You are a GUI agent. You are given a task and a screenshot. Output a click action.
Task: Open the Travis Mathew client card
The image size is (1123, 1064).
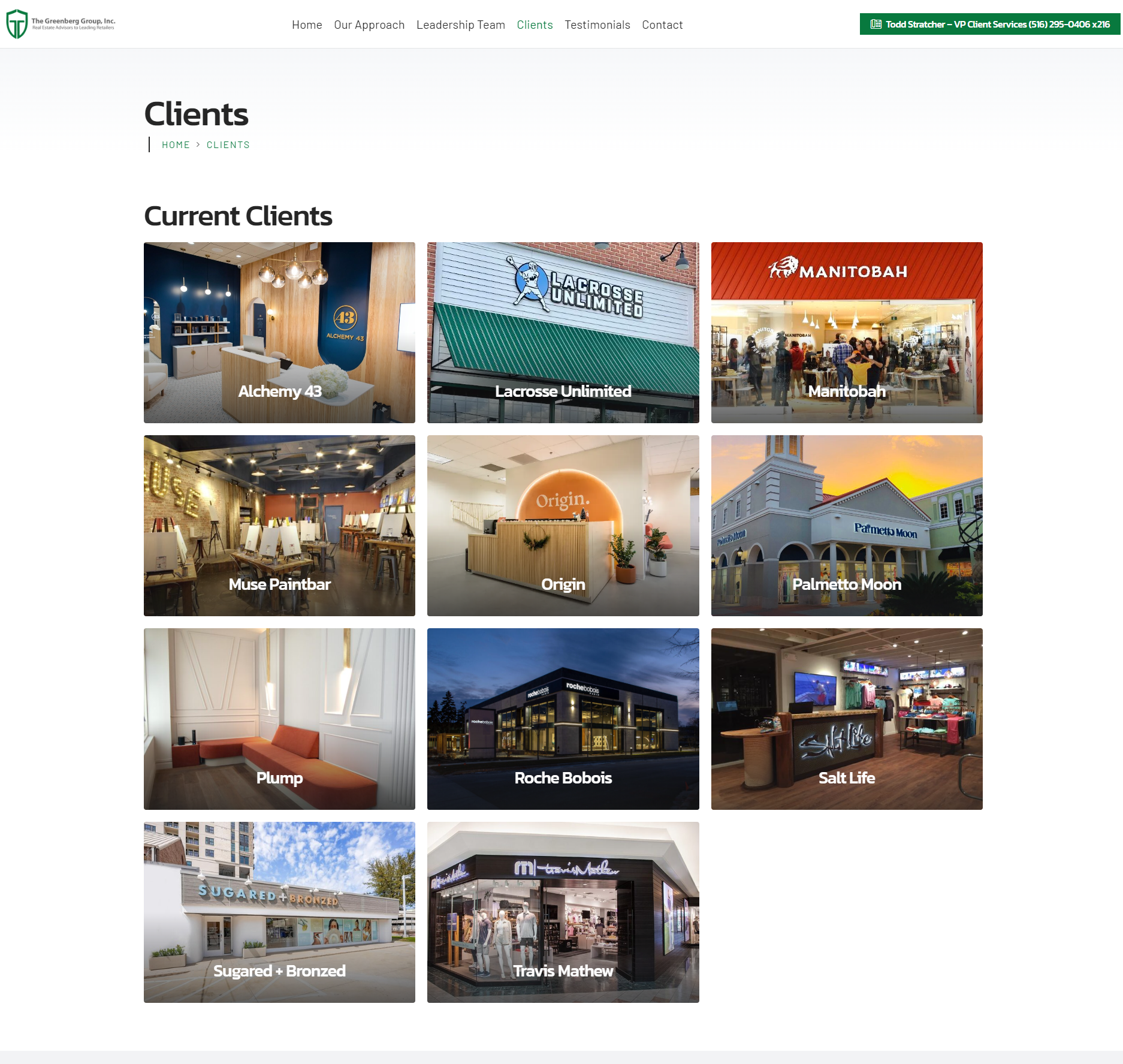[563, 912]
